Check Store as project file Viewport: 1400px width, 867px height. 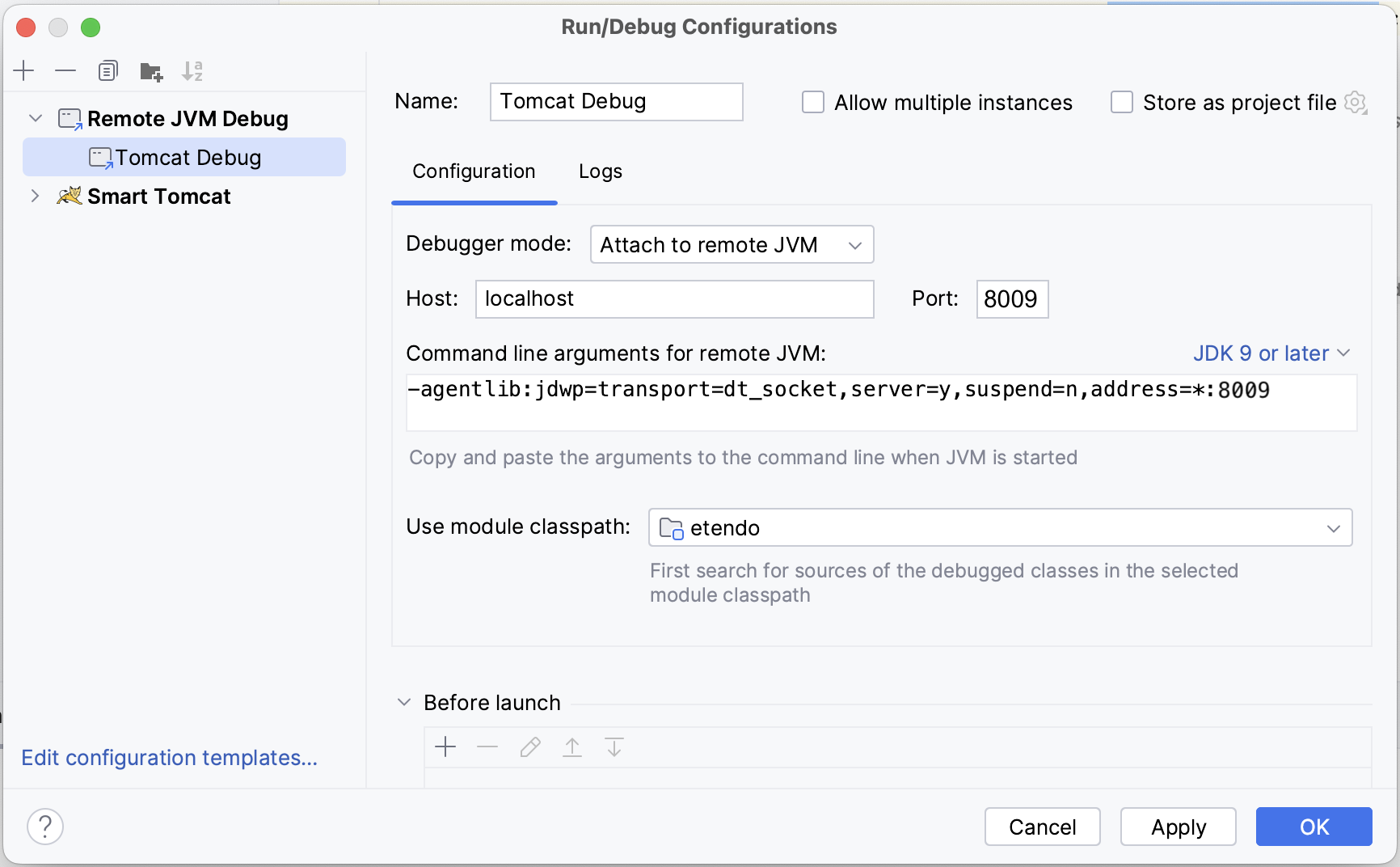1122,103
